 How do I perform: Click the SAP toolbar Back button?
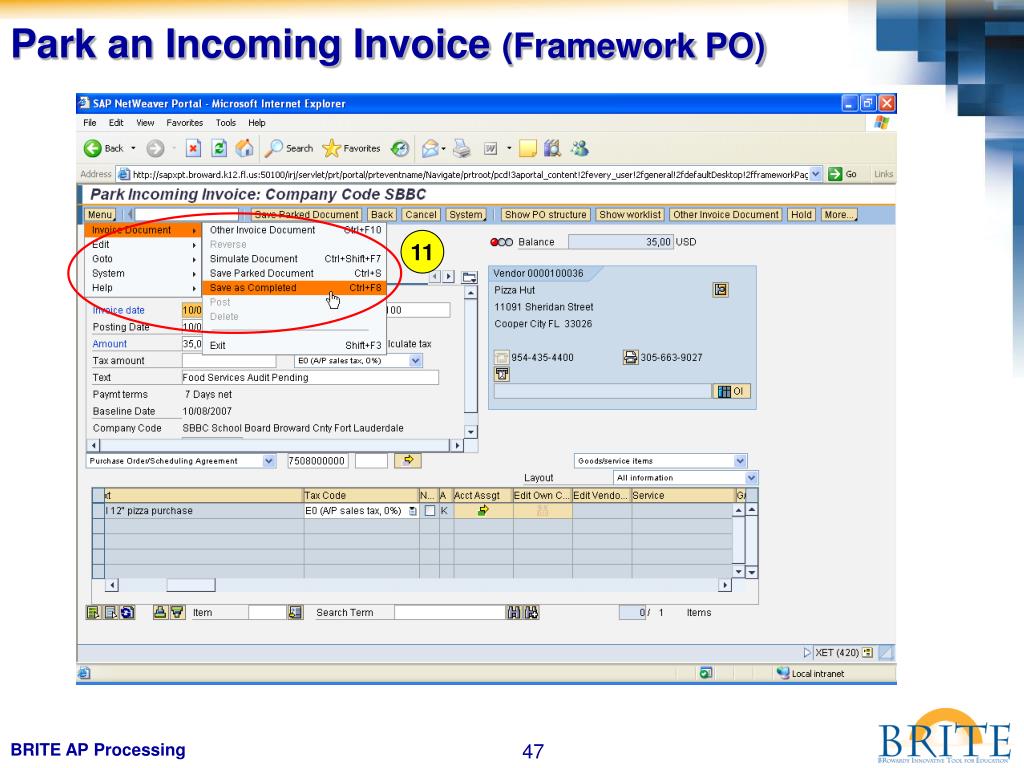(x=382, y=214)
